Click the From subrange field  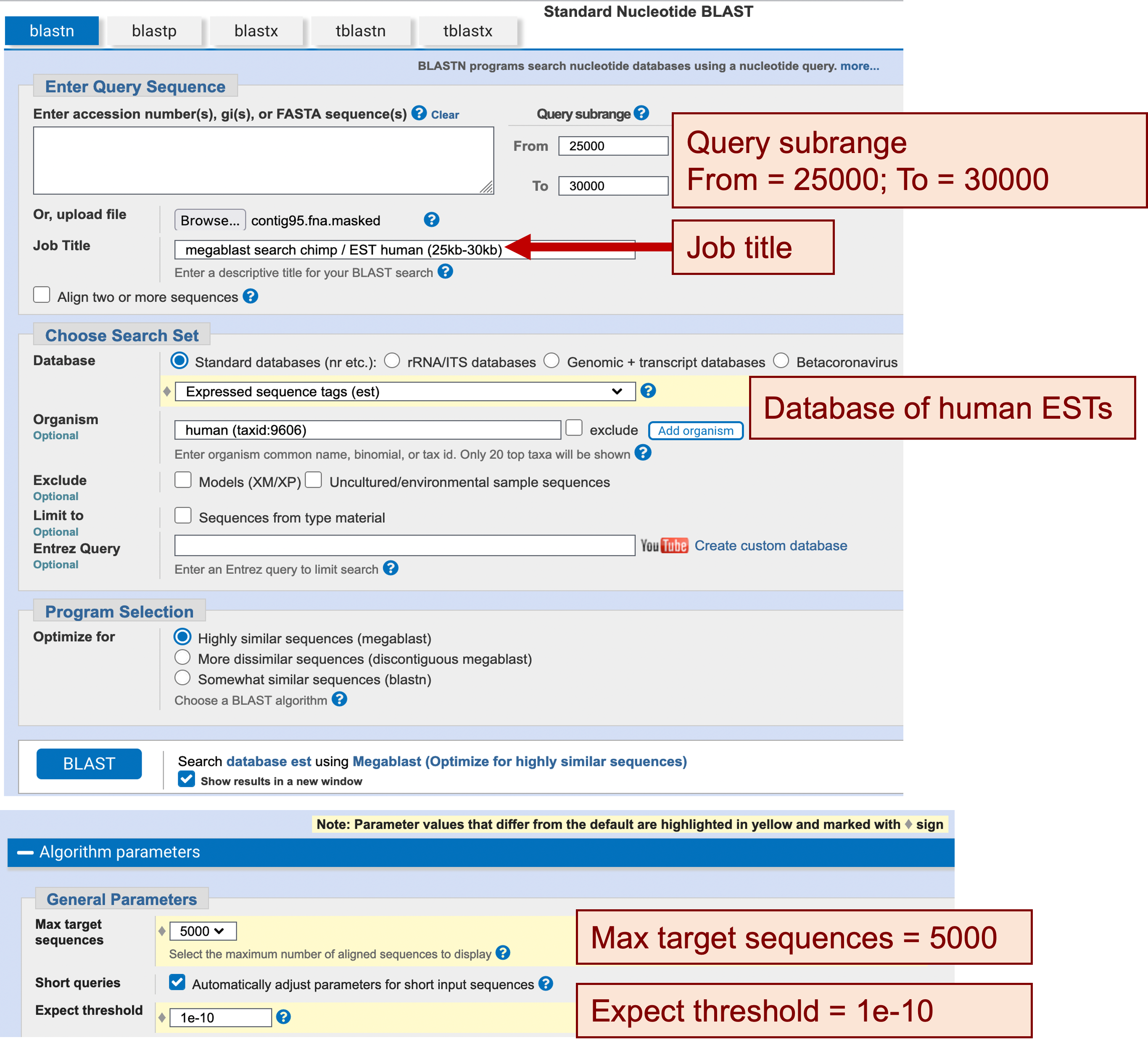click(613, 146)
